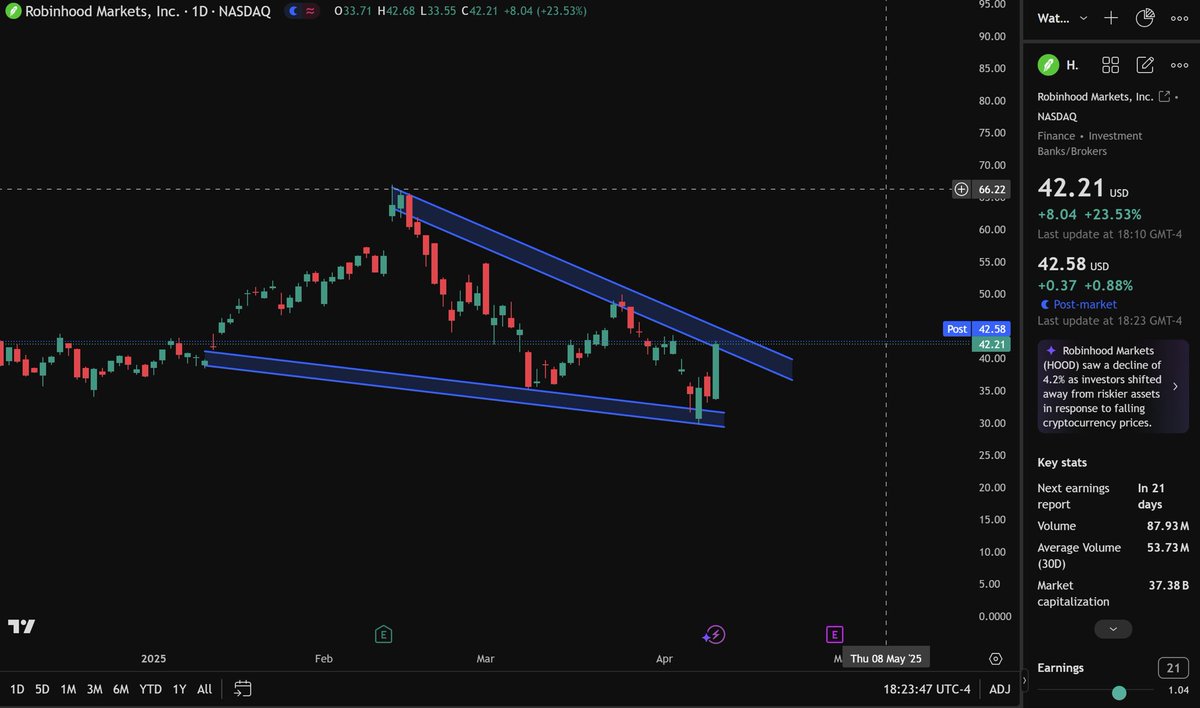This screenshot has width=1200, height=708.
Task: Select the 5D time range
Action: tap(42, 689)
